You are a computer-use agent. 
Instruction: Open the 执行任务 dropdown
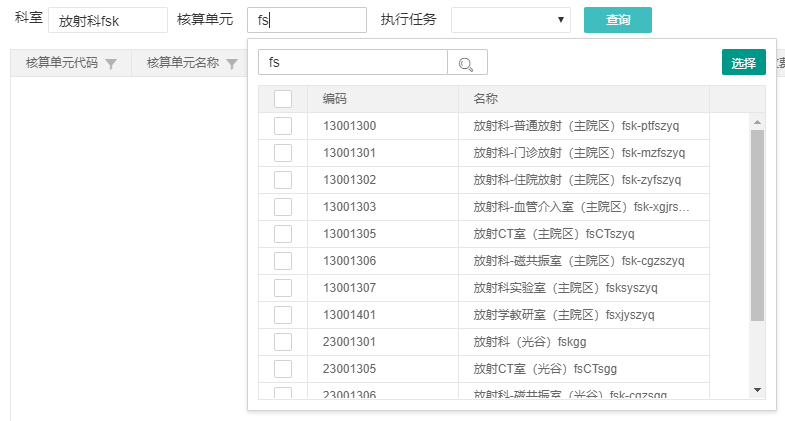click(x=511, y=20)
